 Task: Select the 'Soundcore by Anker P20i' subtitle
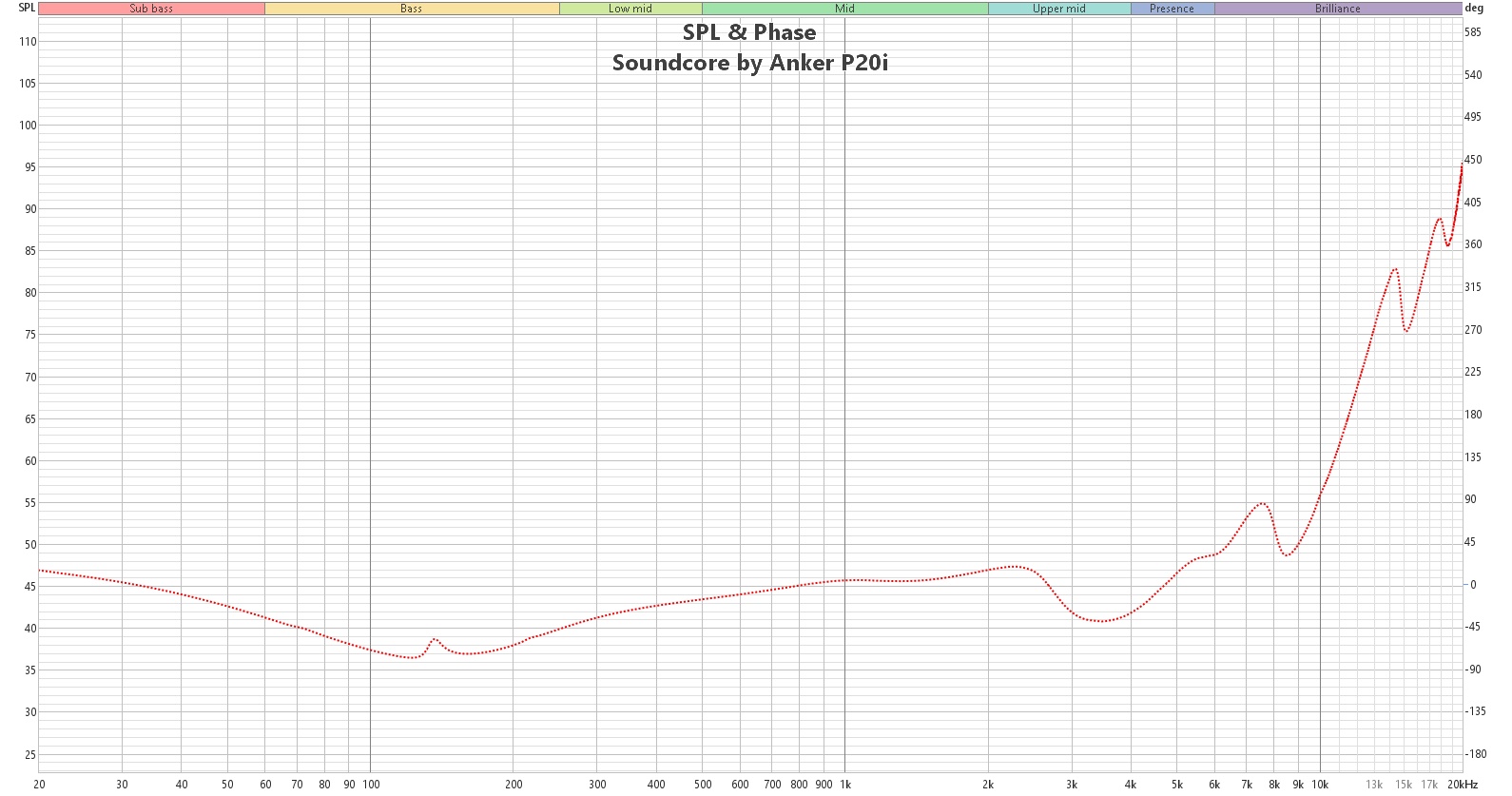pyautogui.click(x=750, y=63)
